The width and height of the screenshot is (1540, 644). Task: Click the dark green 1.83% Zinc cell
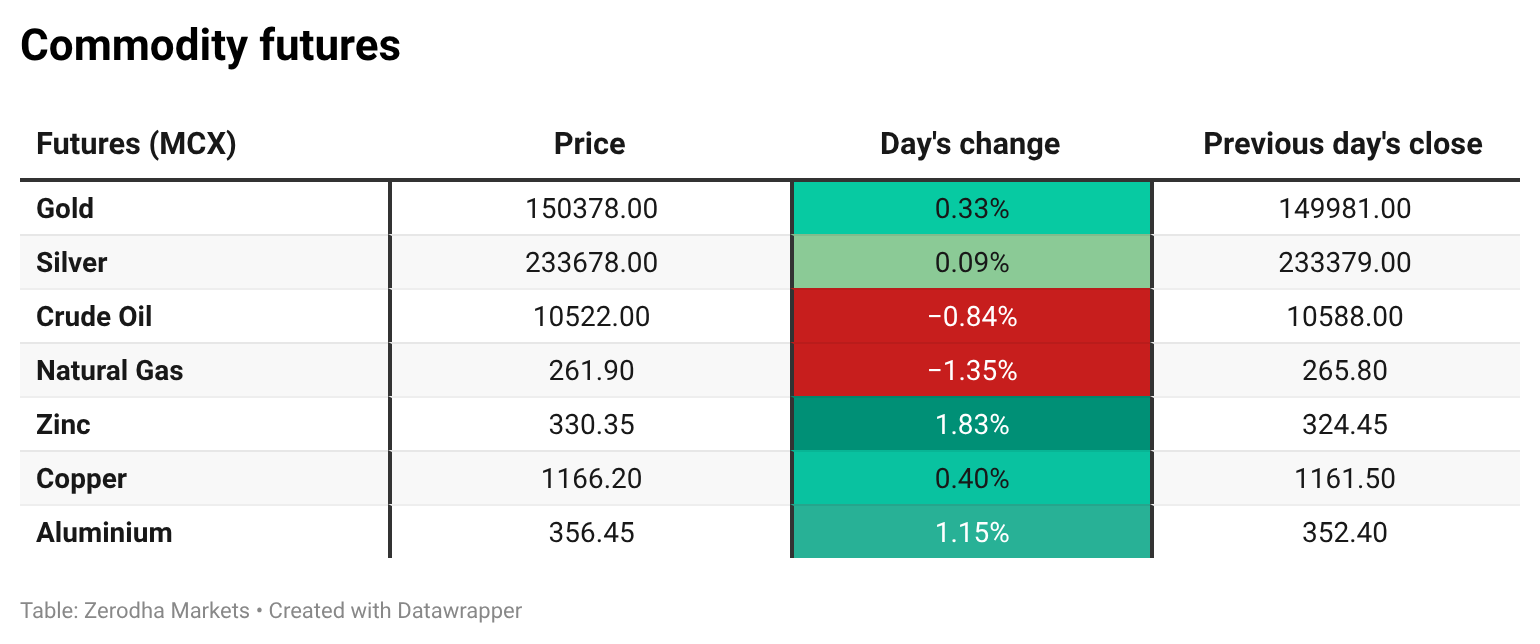(972, 425)
